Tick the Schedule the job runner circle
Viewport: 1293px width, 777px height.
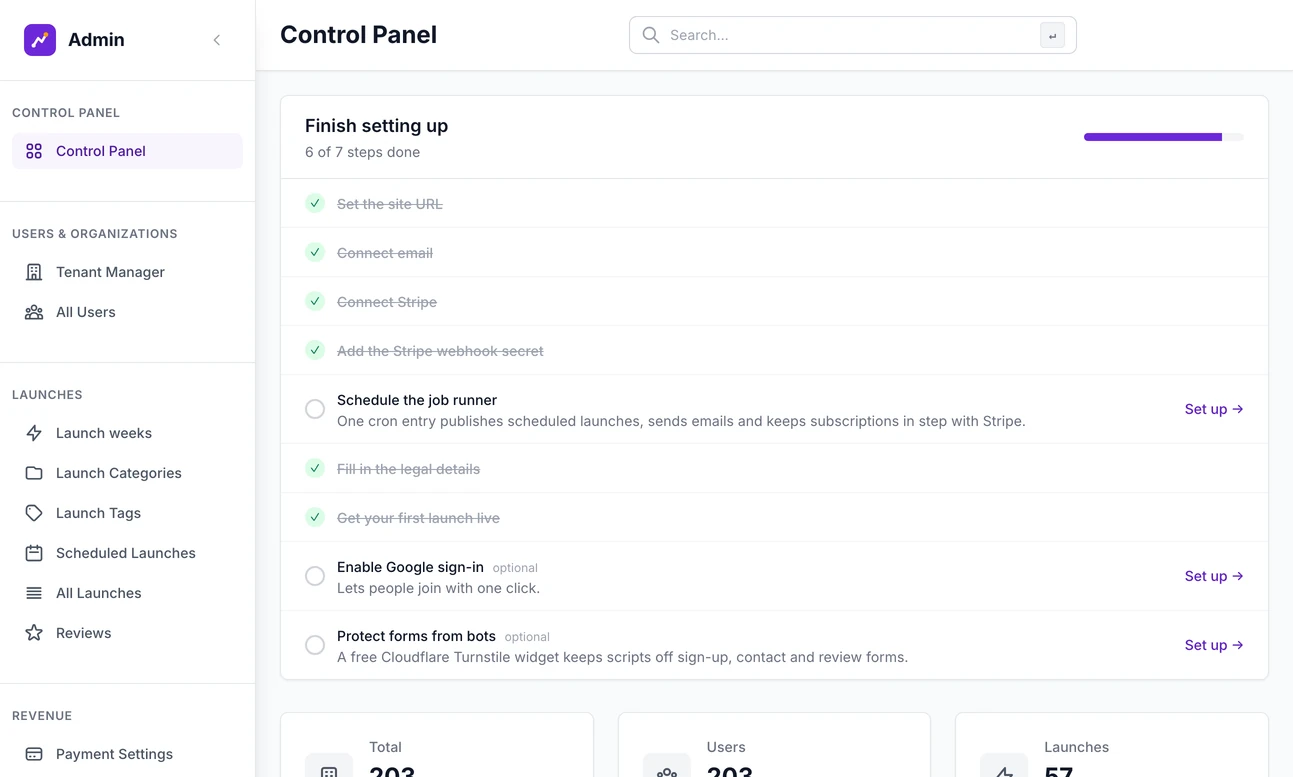315,409
